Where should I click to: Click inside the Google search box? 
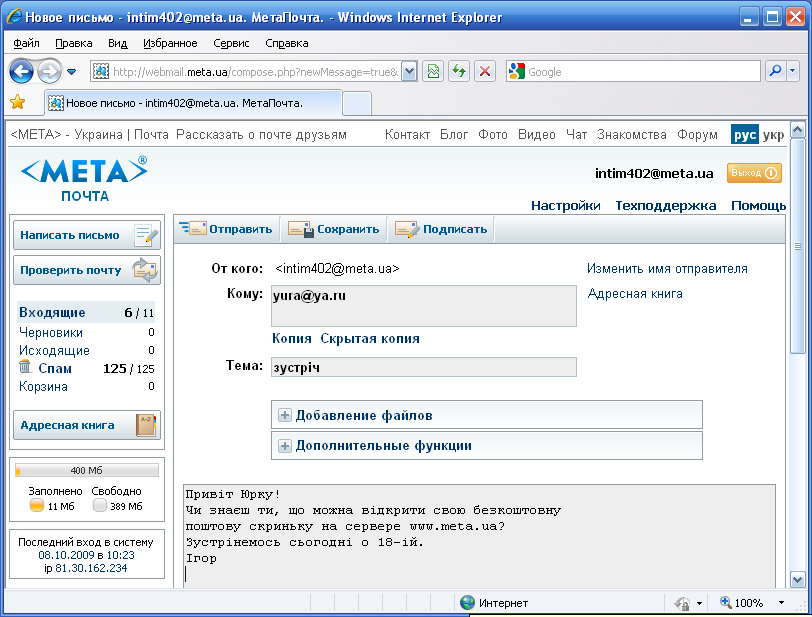tap(642, 71)
